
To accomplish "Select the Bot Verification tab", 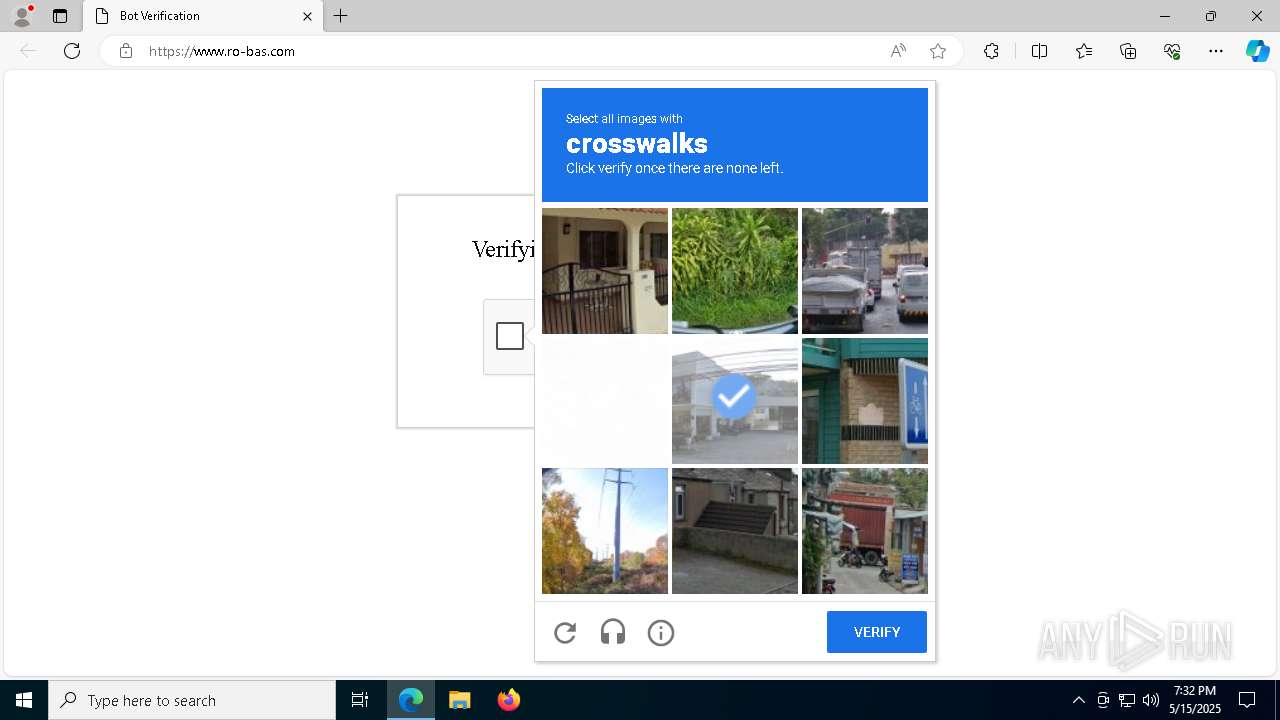I will [203, 16].
